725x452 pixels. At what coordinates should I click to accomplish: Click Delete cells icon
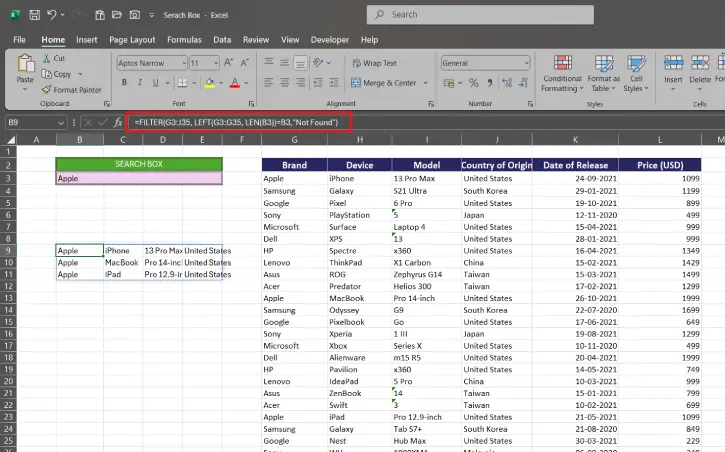700,62
